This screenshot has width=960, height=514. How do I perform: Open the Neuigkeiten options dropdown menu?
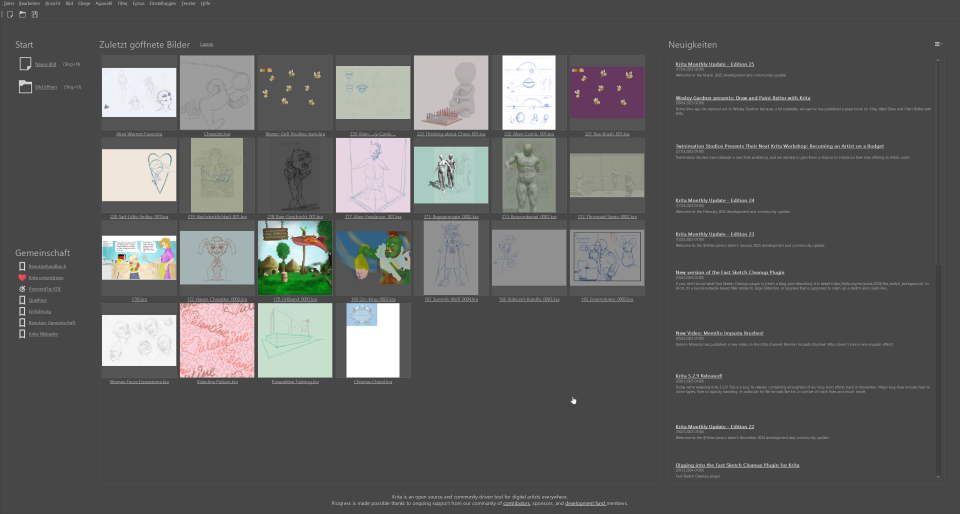(x=937, y=44)
